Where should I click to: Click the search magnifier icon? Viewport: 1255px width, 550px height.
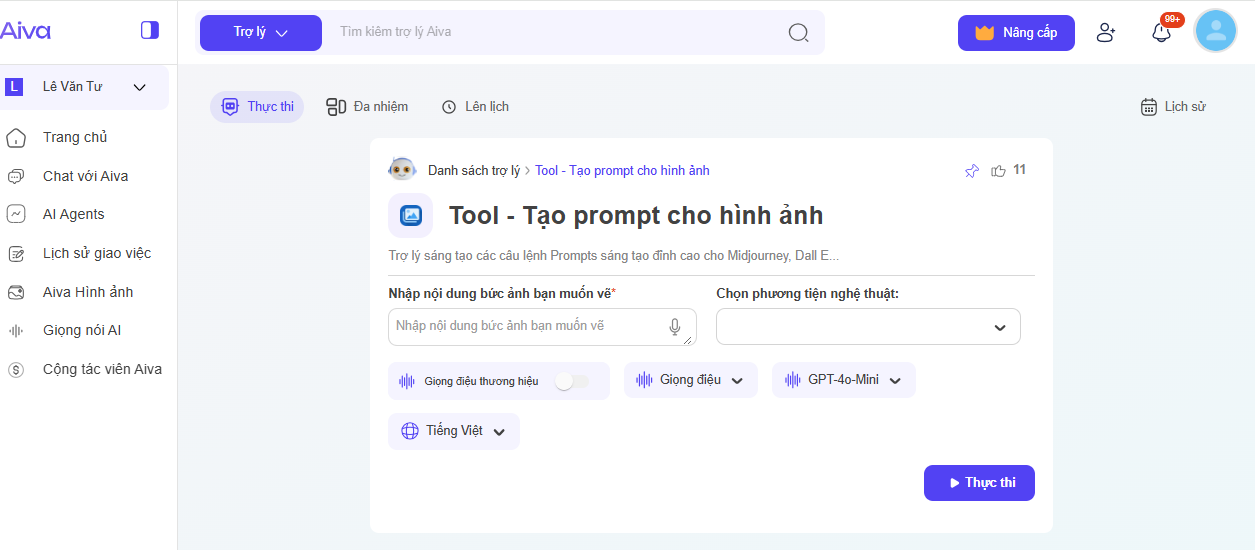pos(798,33)
